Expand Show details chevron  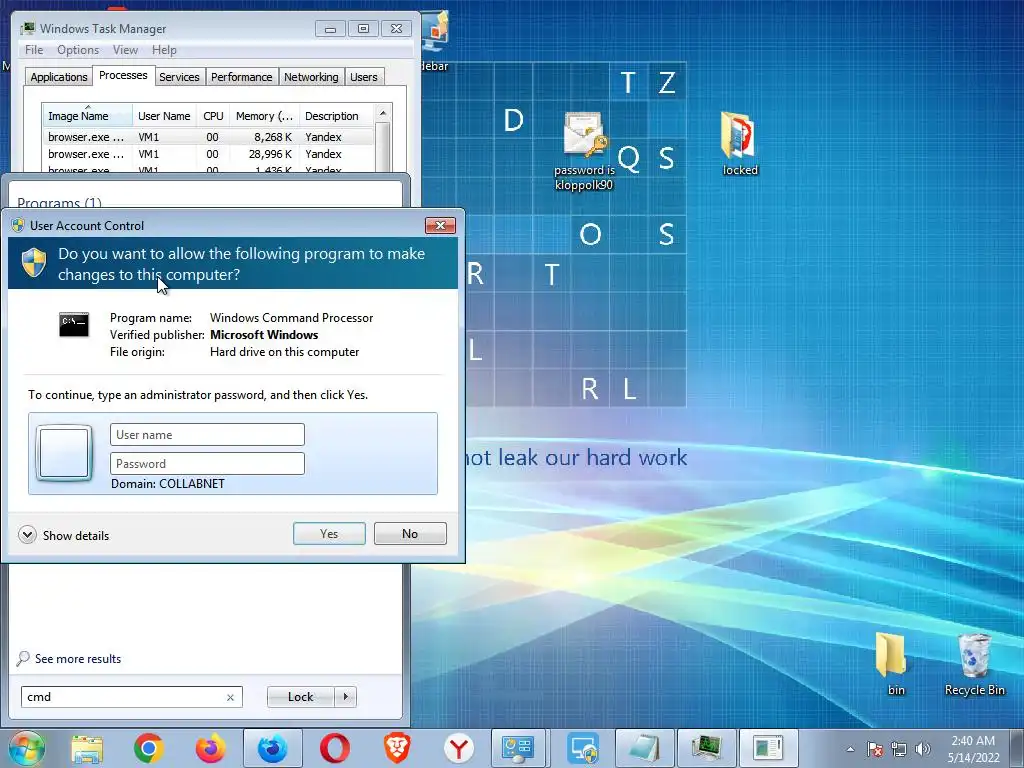pyautogui.click(x=27, y=535)
